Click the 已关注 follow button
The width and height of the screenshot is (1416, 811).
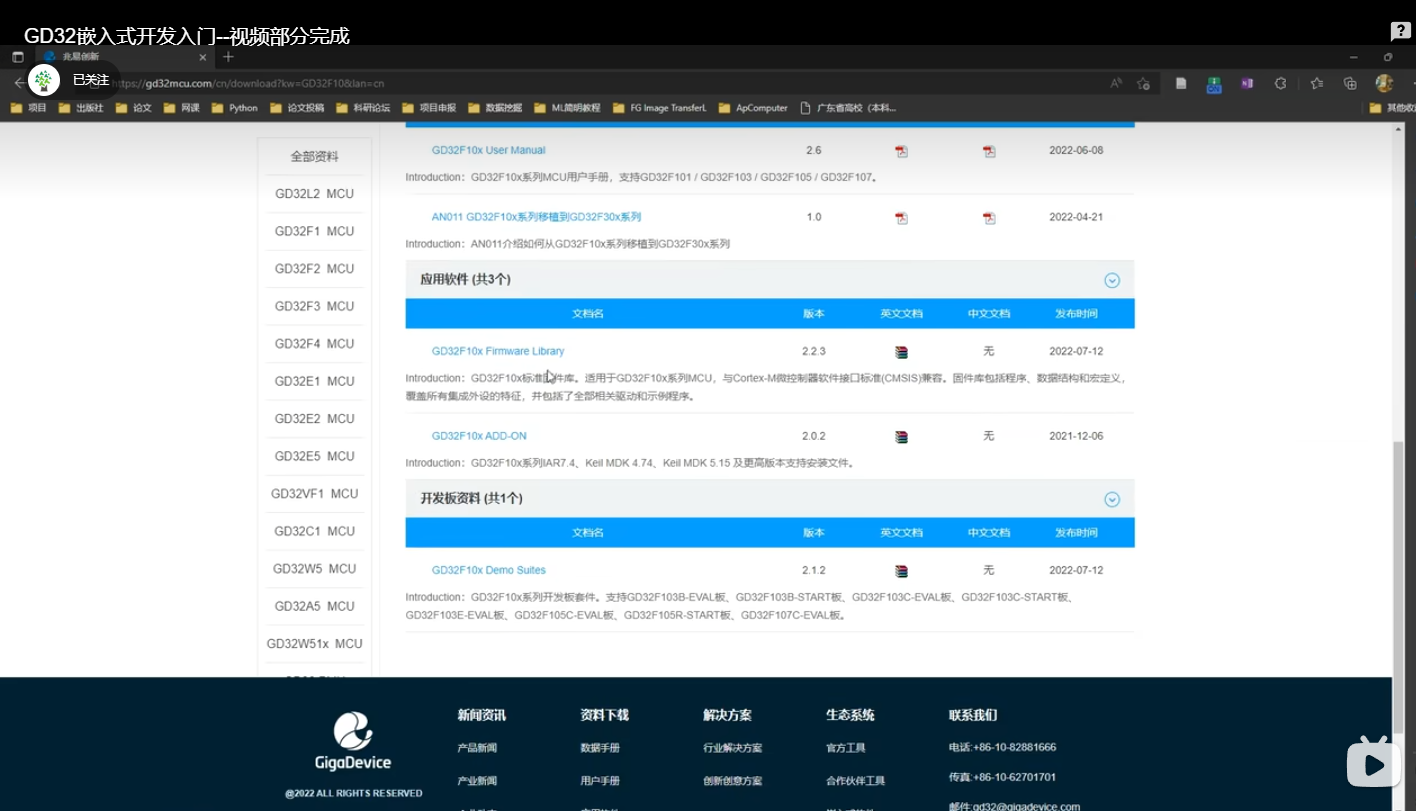pyautogui.click(x=91, y=80)
